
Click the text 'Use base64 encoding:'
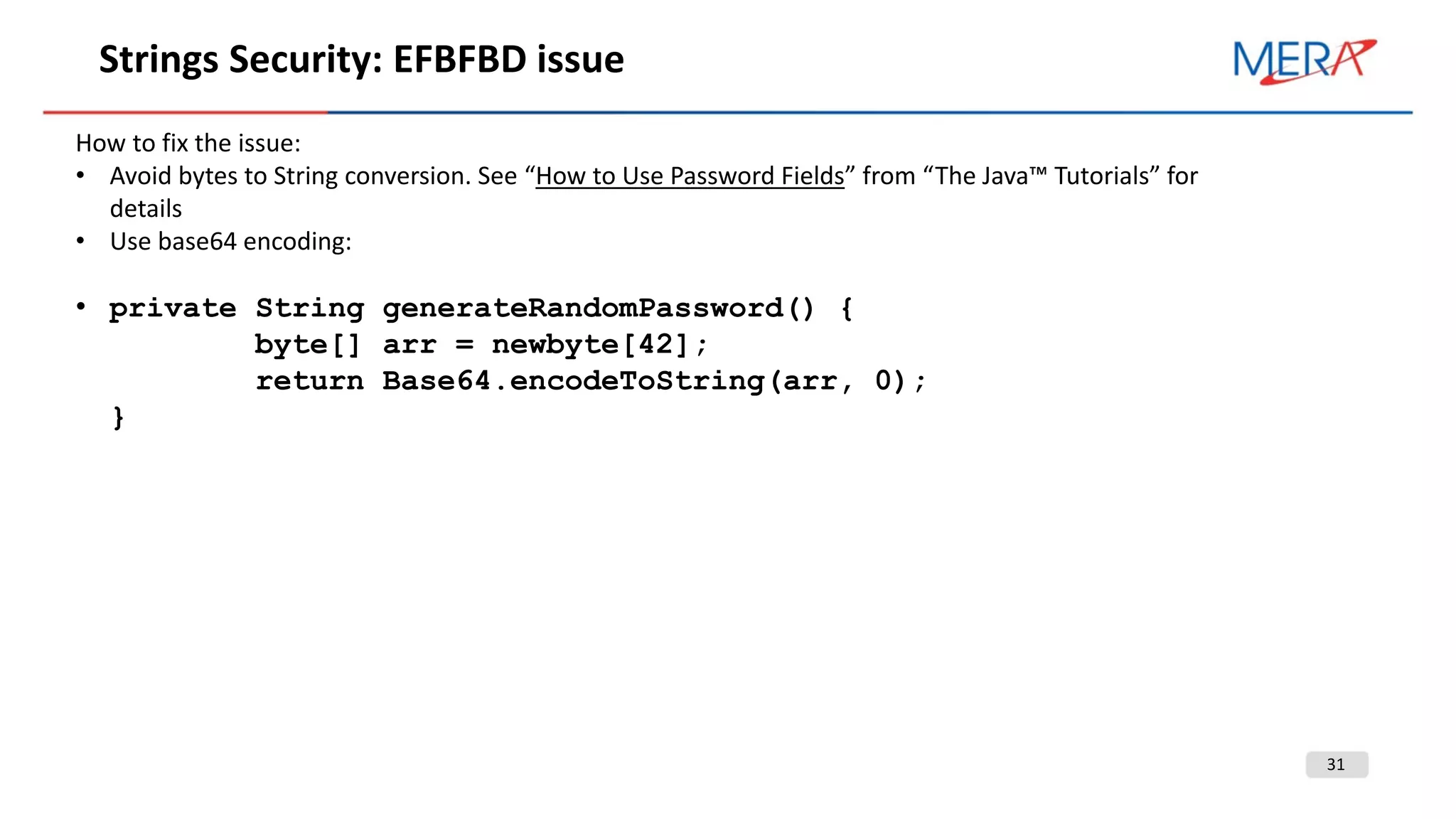tap(231, 242)
